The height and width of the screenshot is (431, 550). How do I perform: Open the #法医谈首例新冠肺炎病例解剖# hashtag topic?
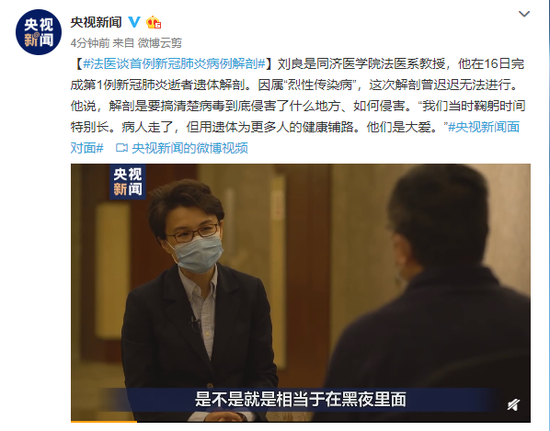(x=174, y=64)
